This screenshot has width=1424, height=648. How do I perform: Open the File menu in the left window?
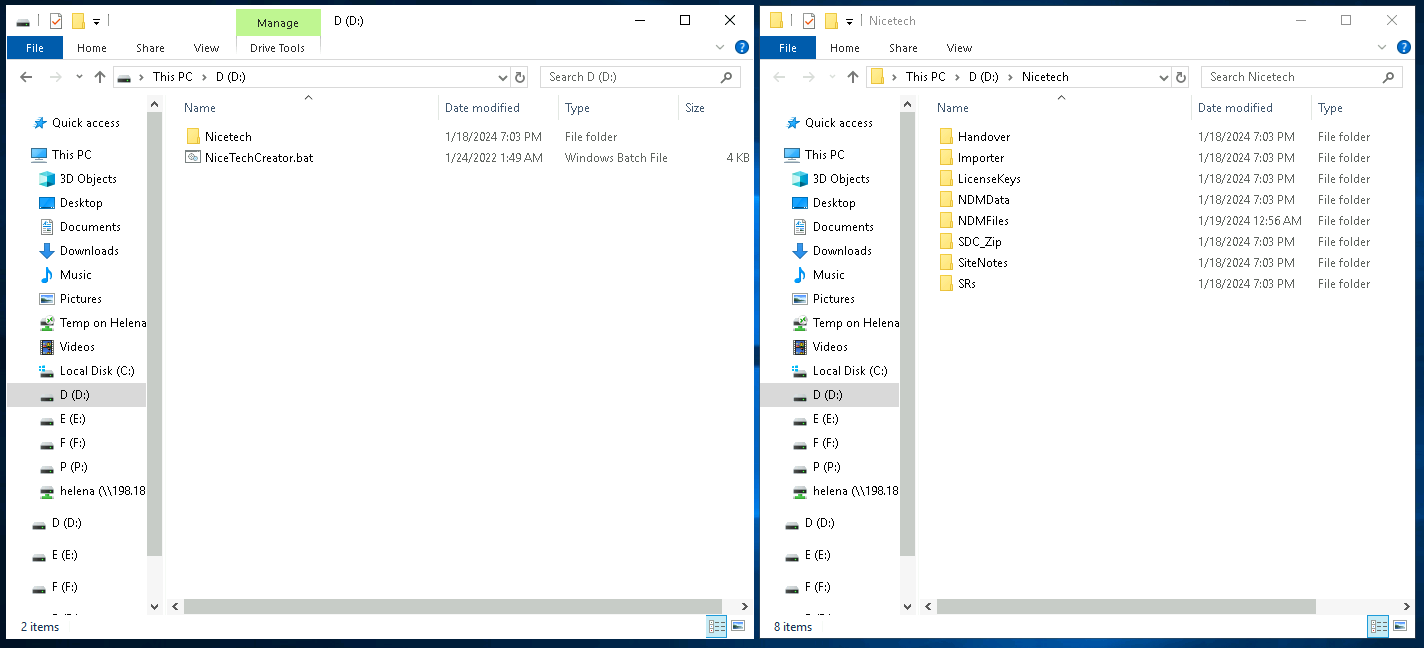[34, 48]
